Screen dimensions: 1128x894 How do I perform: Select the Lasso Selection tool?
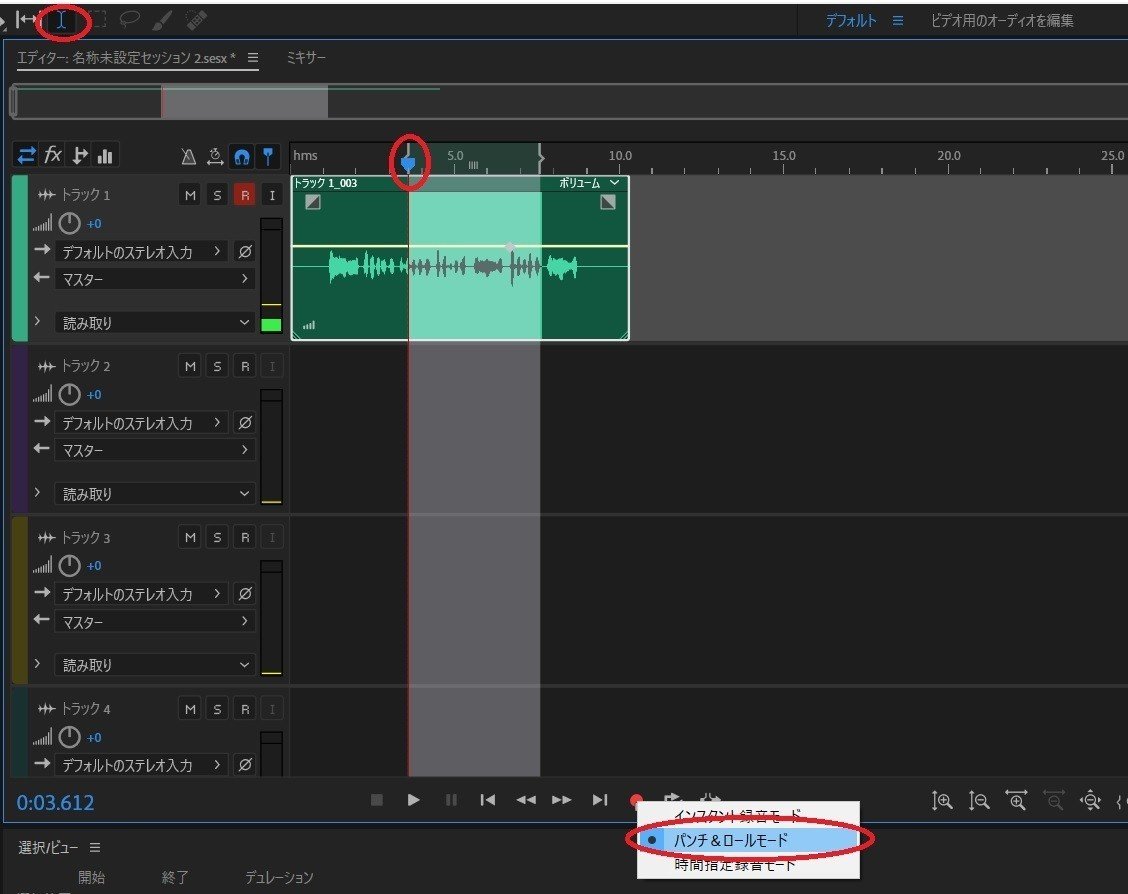129,19
